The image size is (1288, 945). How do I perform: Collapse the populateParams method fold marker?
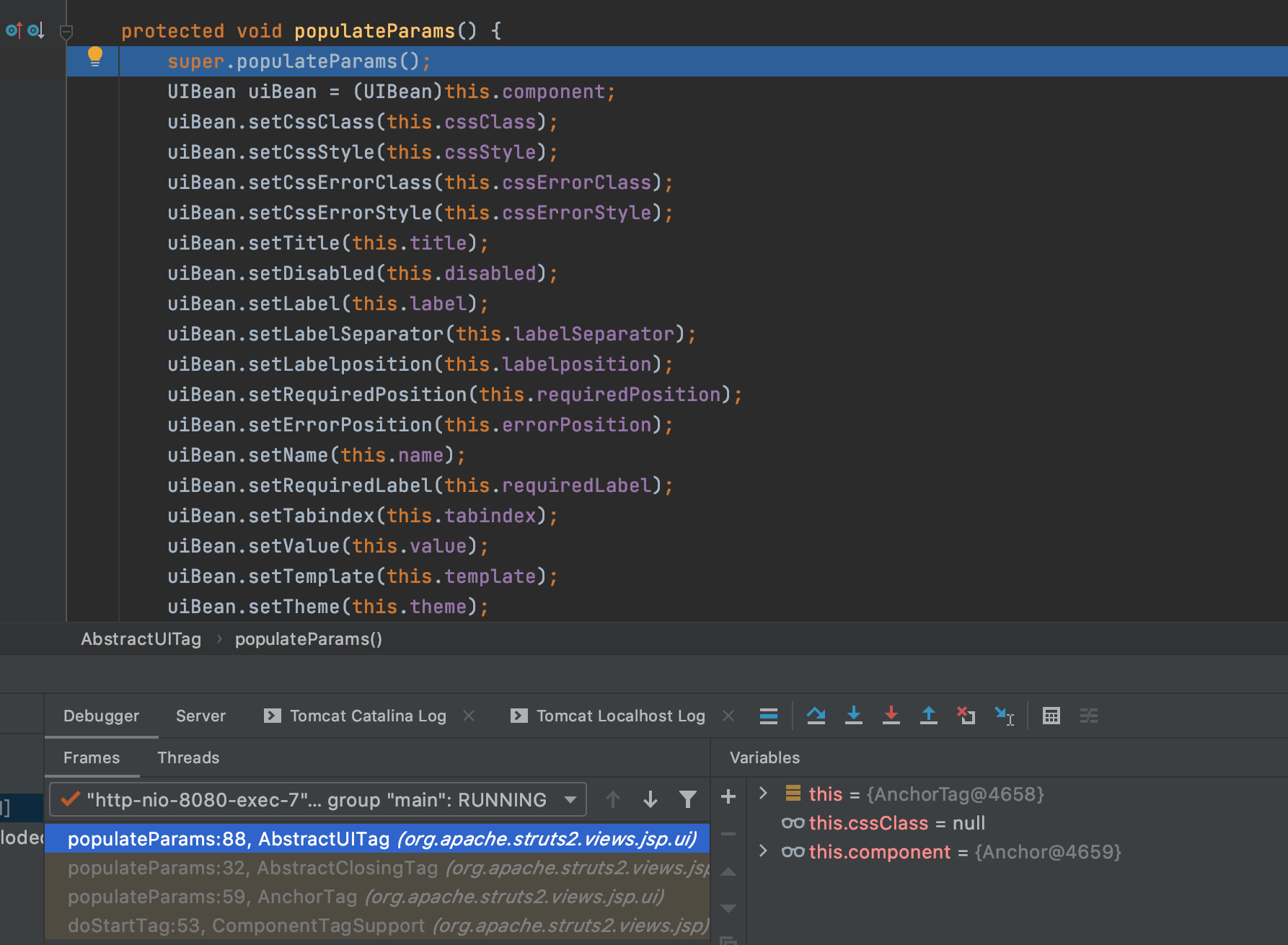tap(66, 32)
